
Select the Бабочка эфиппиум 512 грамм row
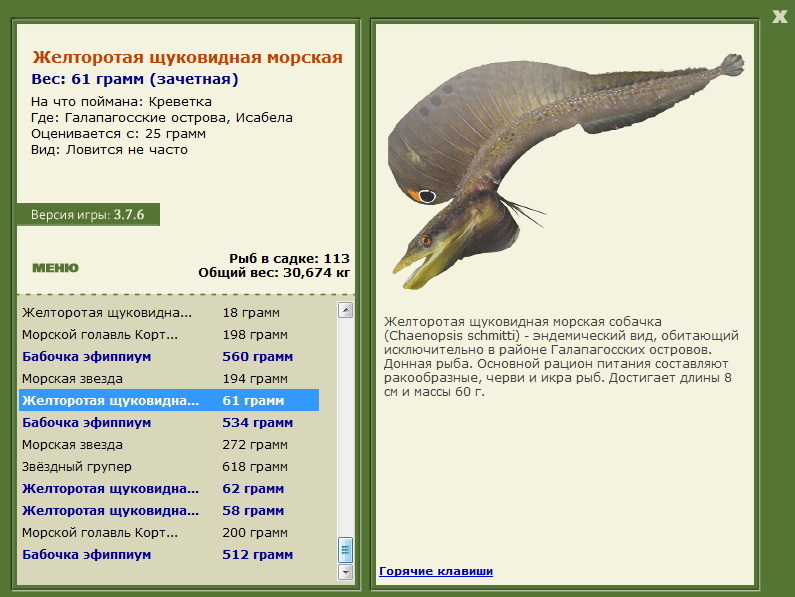coord(169,554)
